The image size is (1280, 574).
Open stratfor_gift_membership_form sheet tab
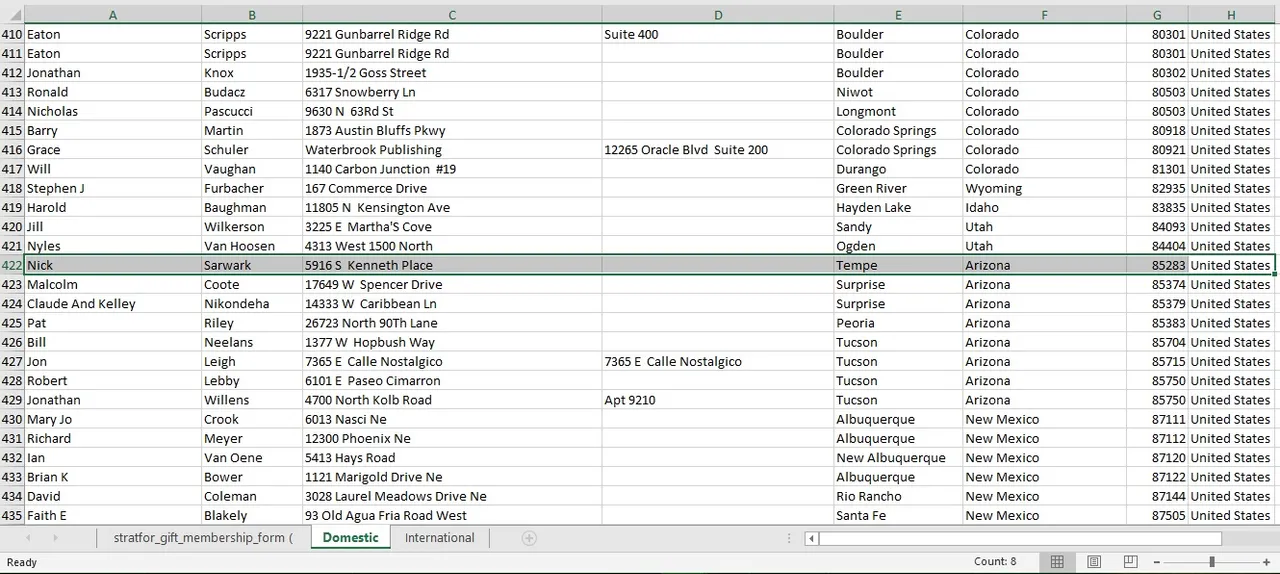[x=203, y=538]
